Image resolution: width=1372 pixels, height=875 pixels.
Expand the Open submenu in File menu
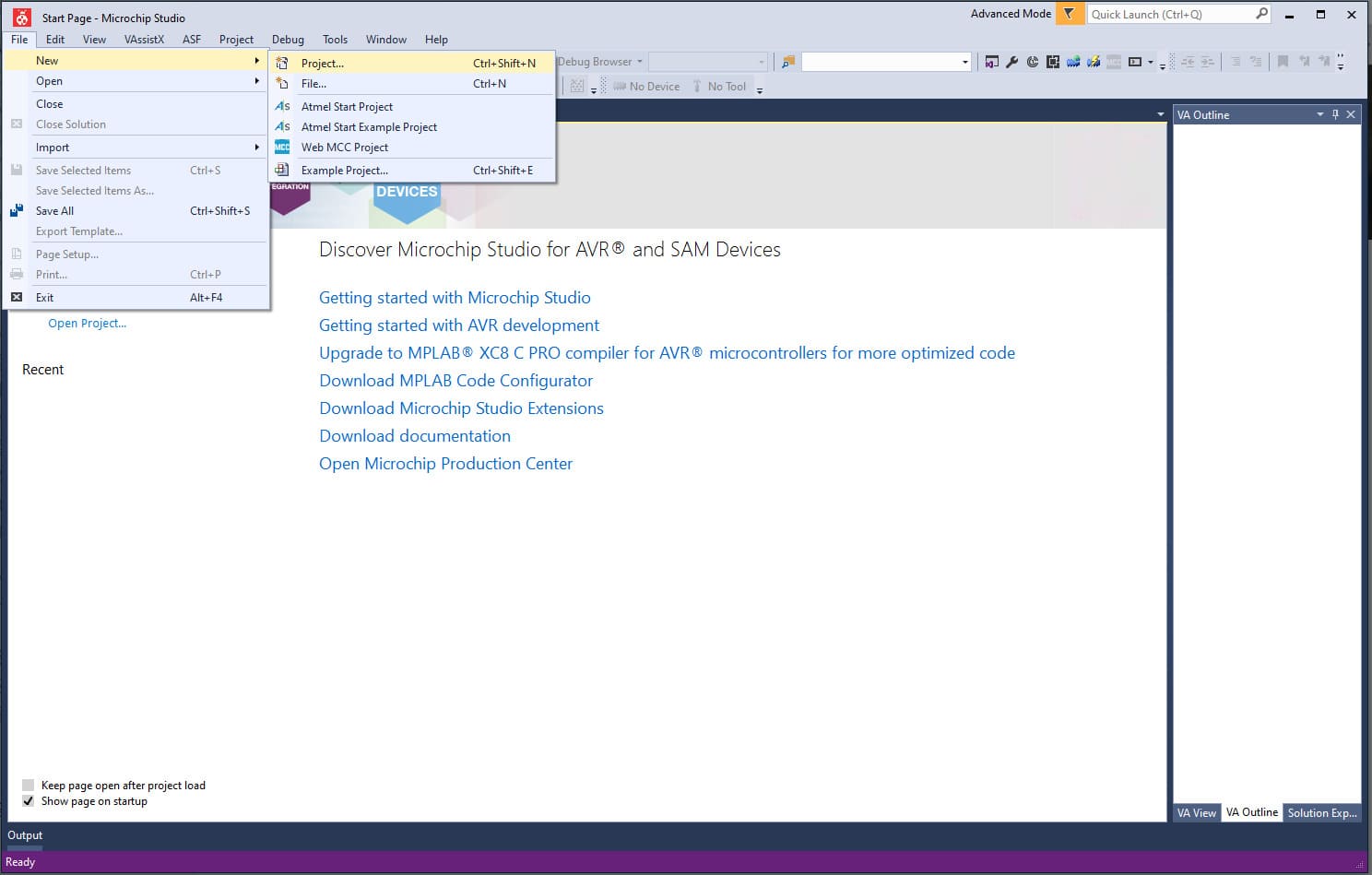coord(136,80)
